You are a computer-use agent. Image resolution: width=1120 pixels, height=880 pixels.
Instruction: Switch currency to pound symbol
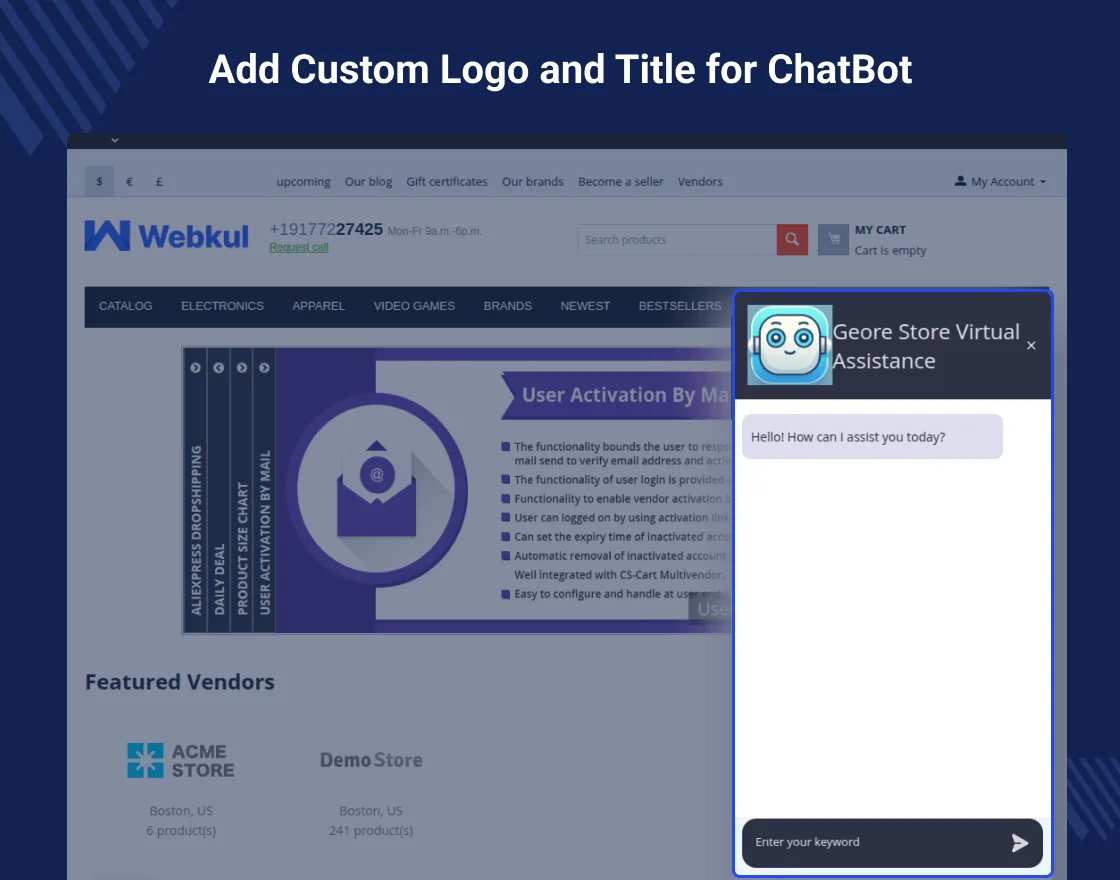pos(159,182)
